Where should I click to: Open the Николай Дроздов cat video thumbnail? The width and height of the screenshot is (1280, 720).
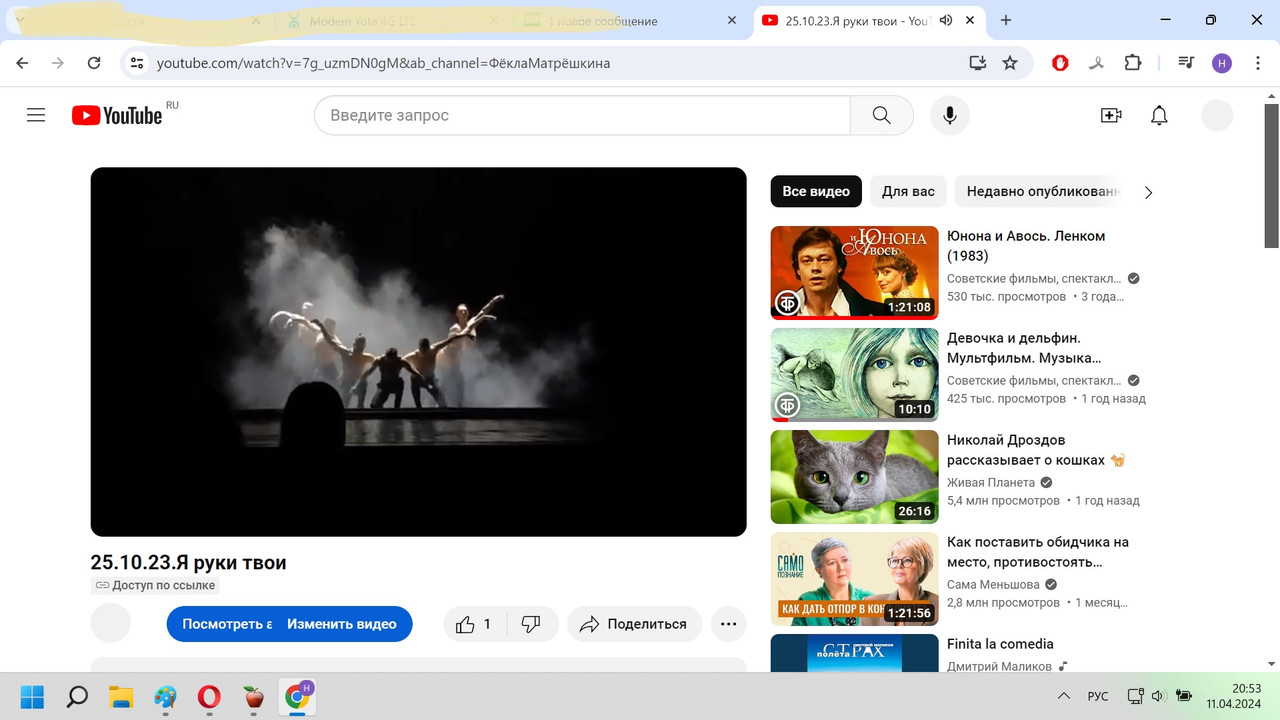(855, 477)
